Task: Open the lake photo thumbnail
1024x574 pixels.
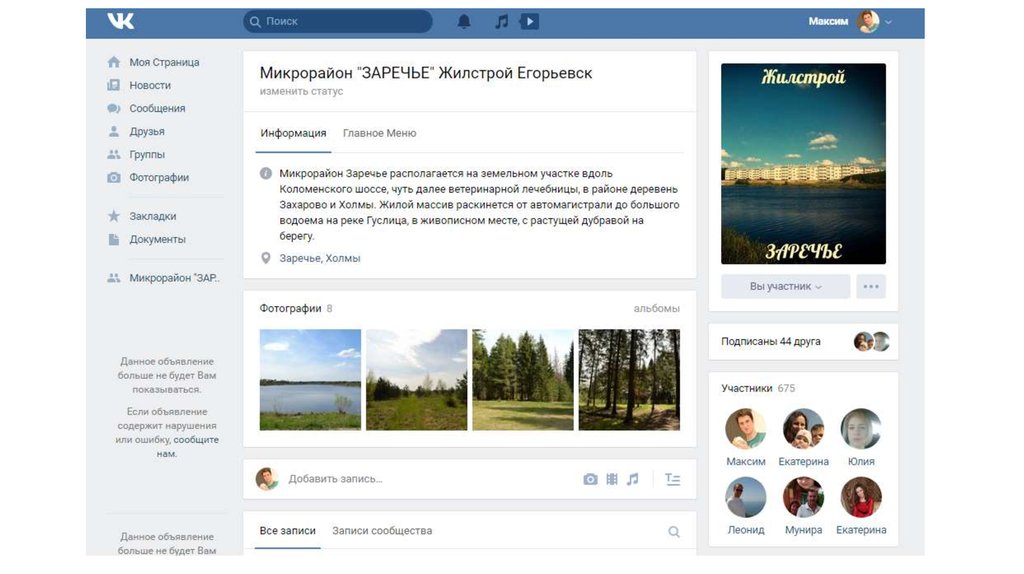Action: (x=310, y=380)
